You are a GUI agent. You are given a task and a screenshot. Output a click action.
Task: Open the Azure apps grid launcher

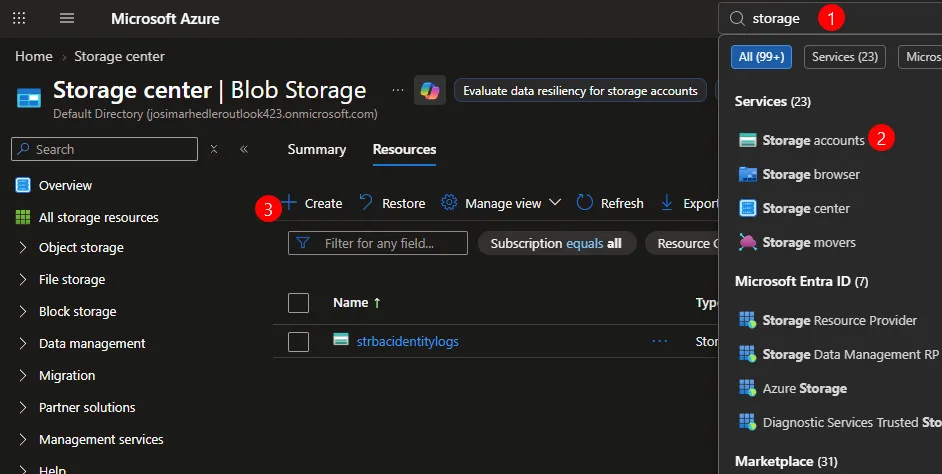19,18
